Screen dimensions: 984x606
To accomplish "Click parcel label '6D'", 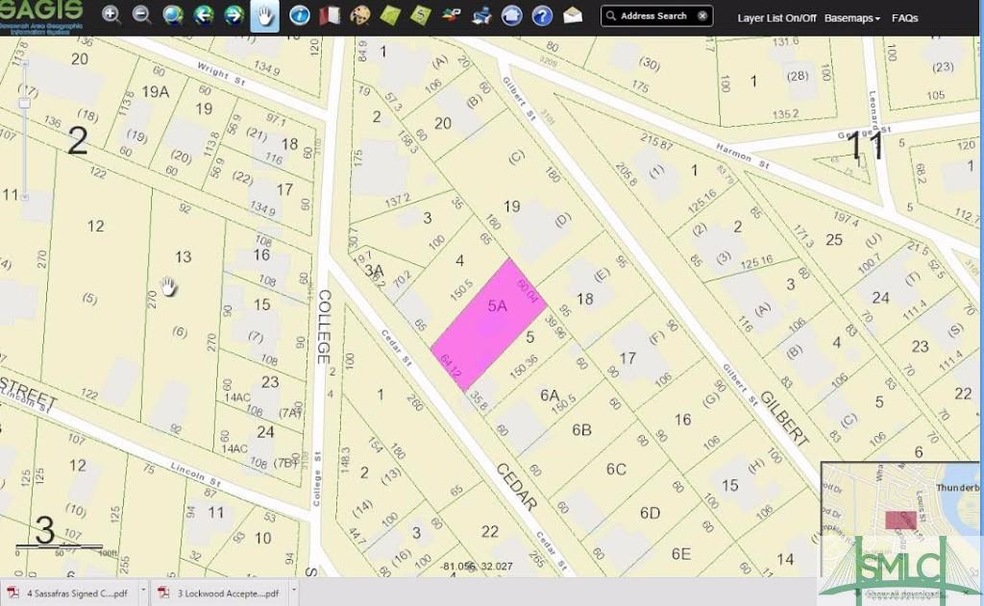I will tap(650, 513).
